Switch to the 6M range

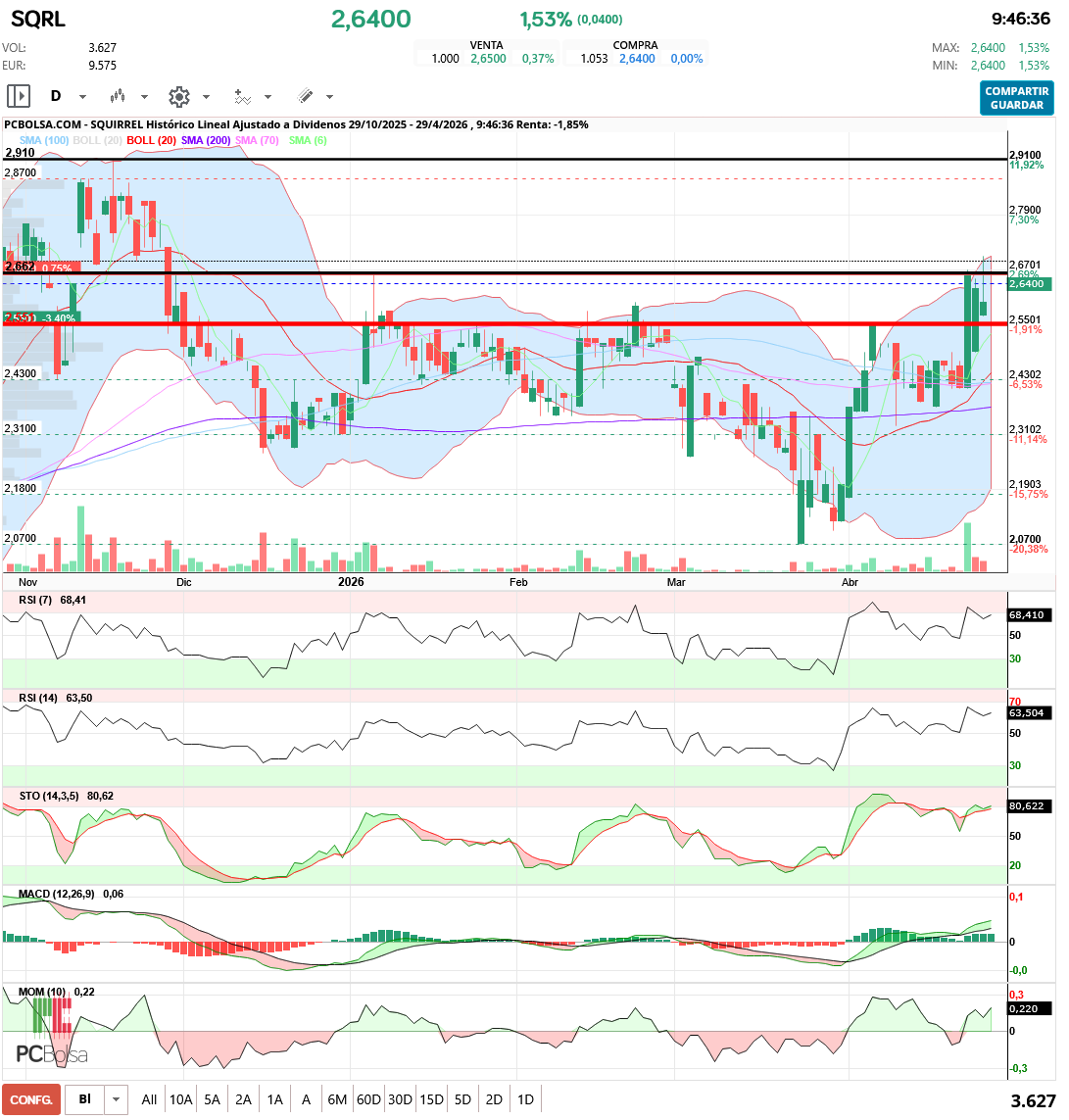337,1100
